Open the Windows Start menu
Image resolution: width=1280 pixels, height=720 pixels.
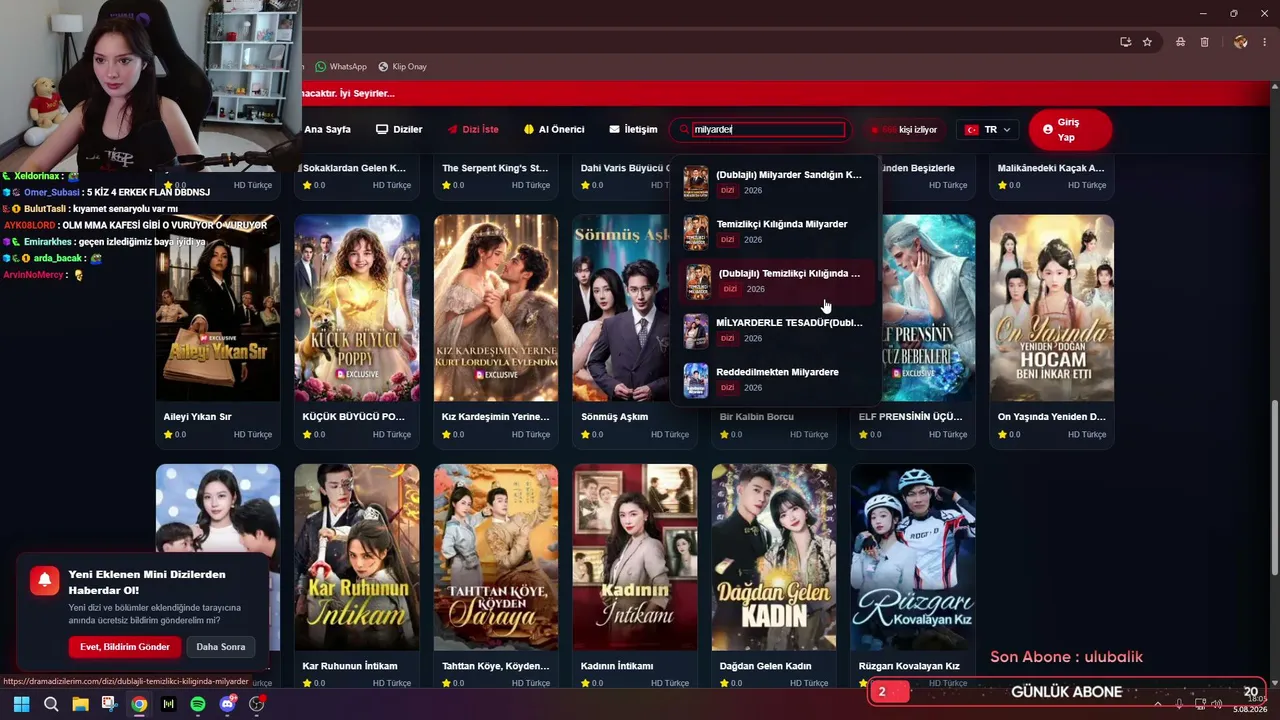coord(21,704)
